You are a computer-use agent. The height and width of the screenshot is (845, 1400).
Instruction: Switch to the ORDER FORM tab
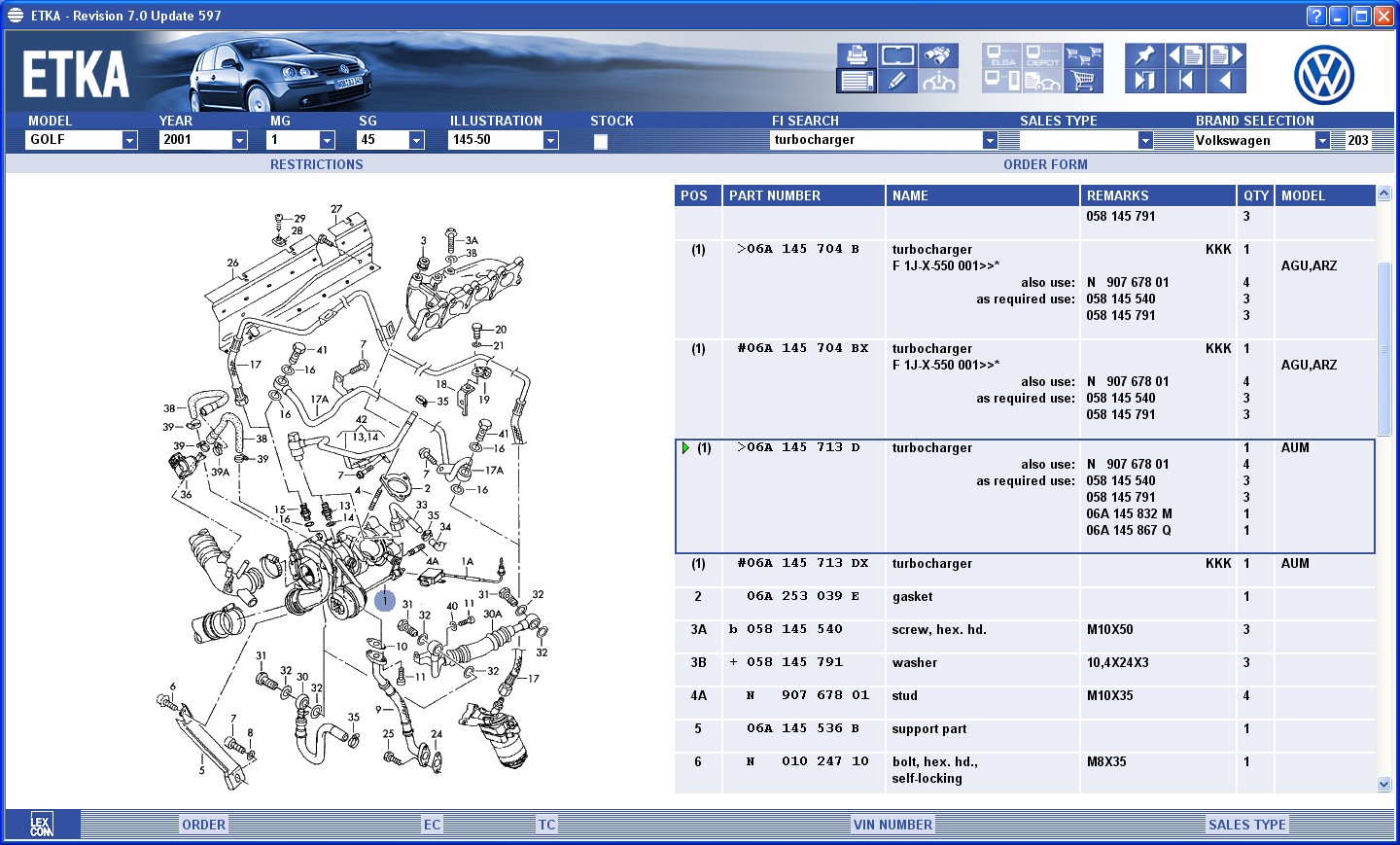tap(1045, 164)
